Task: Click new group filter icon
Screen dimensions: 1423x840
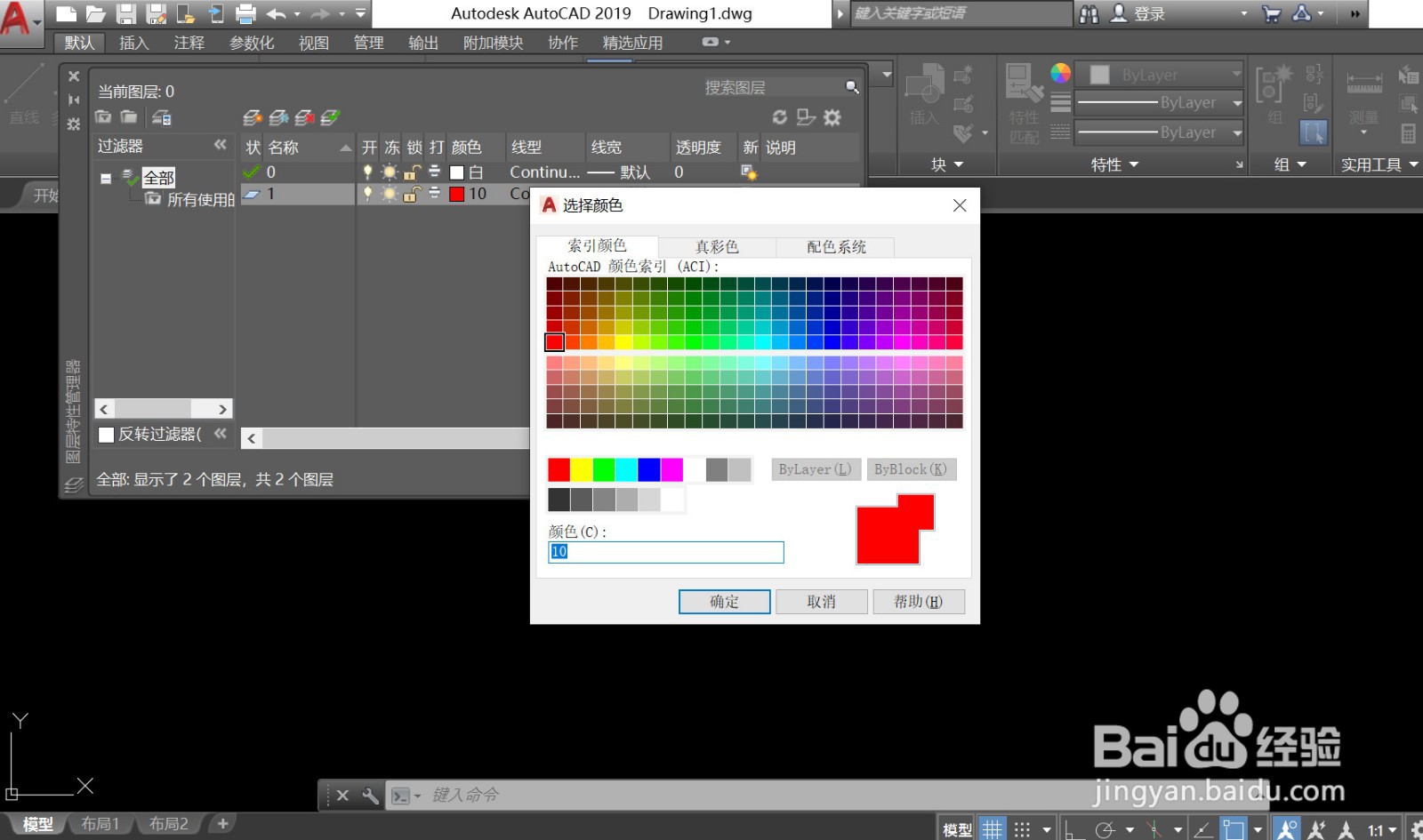Action: [x=129, y=116]
